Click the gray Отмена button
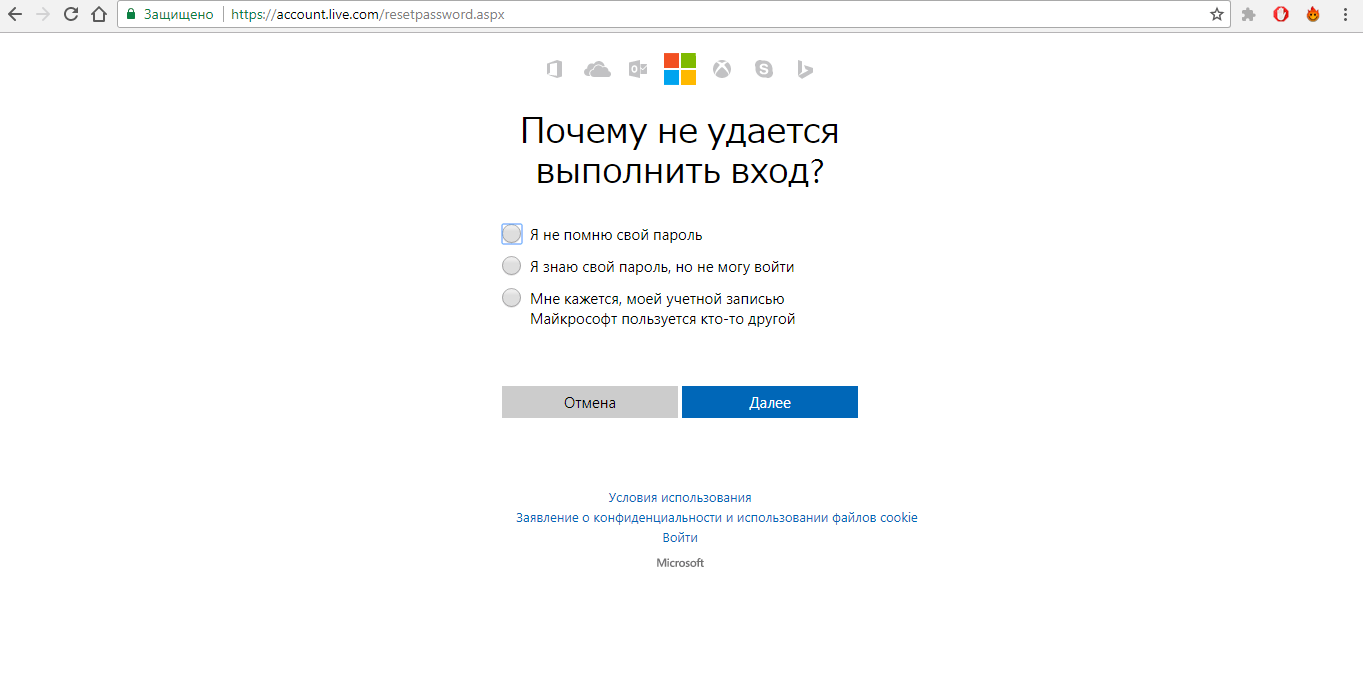The width and height of the screenshot is (1363, 691). coord(590,402)
